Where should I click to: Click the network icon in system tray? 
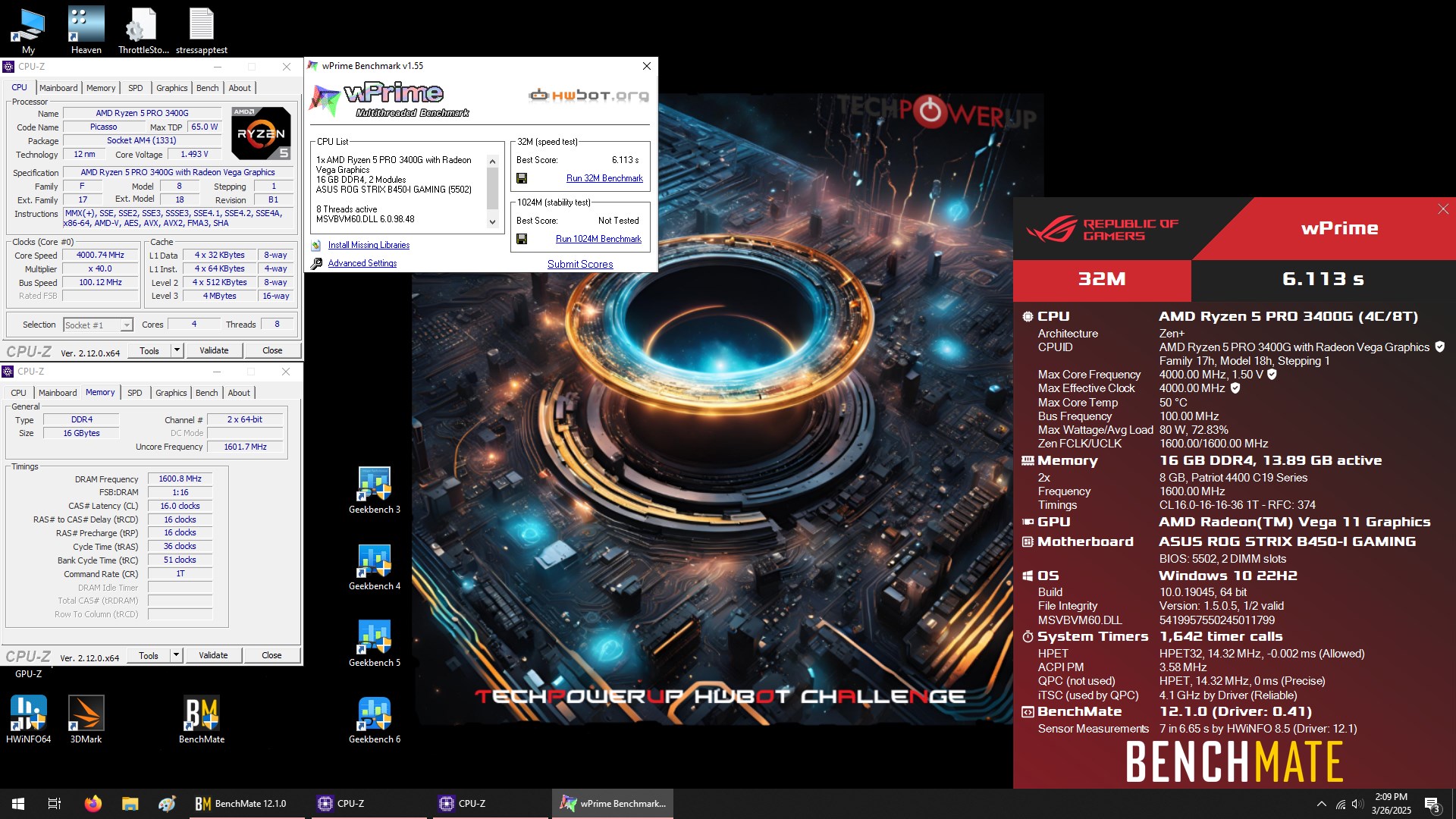(1340, 804)
